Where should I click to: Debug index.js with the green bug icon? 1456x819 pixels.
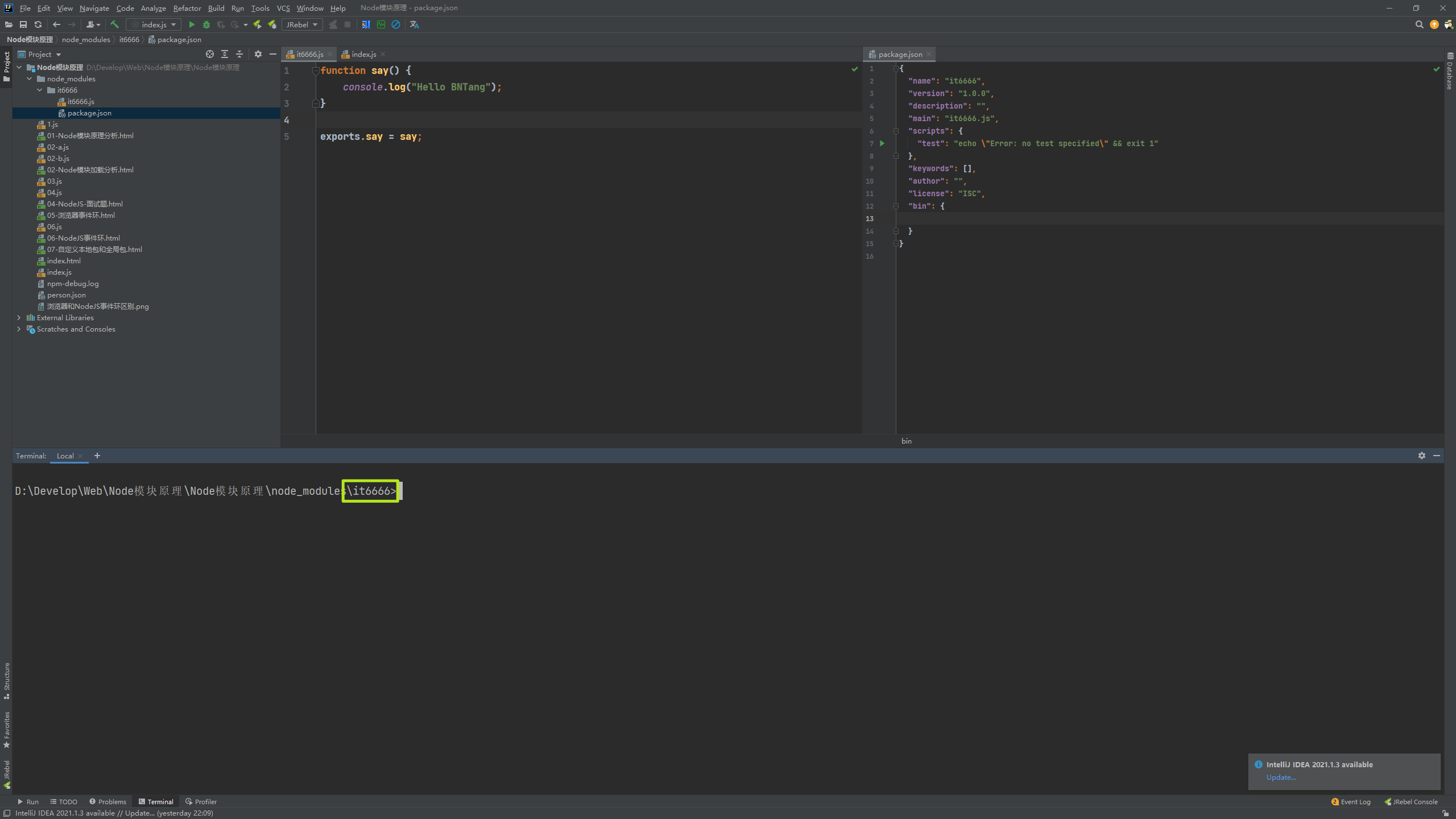(x=206, y=24)
